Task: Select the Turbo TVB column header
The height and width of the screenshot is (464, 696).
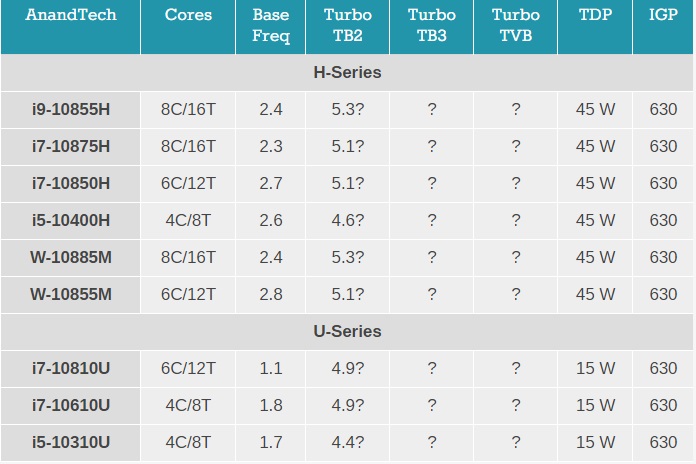Action: tap(515, 27)
